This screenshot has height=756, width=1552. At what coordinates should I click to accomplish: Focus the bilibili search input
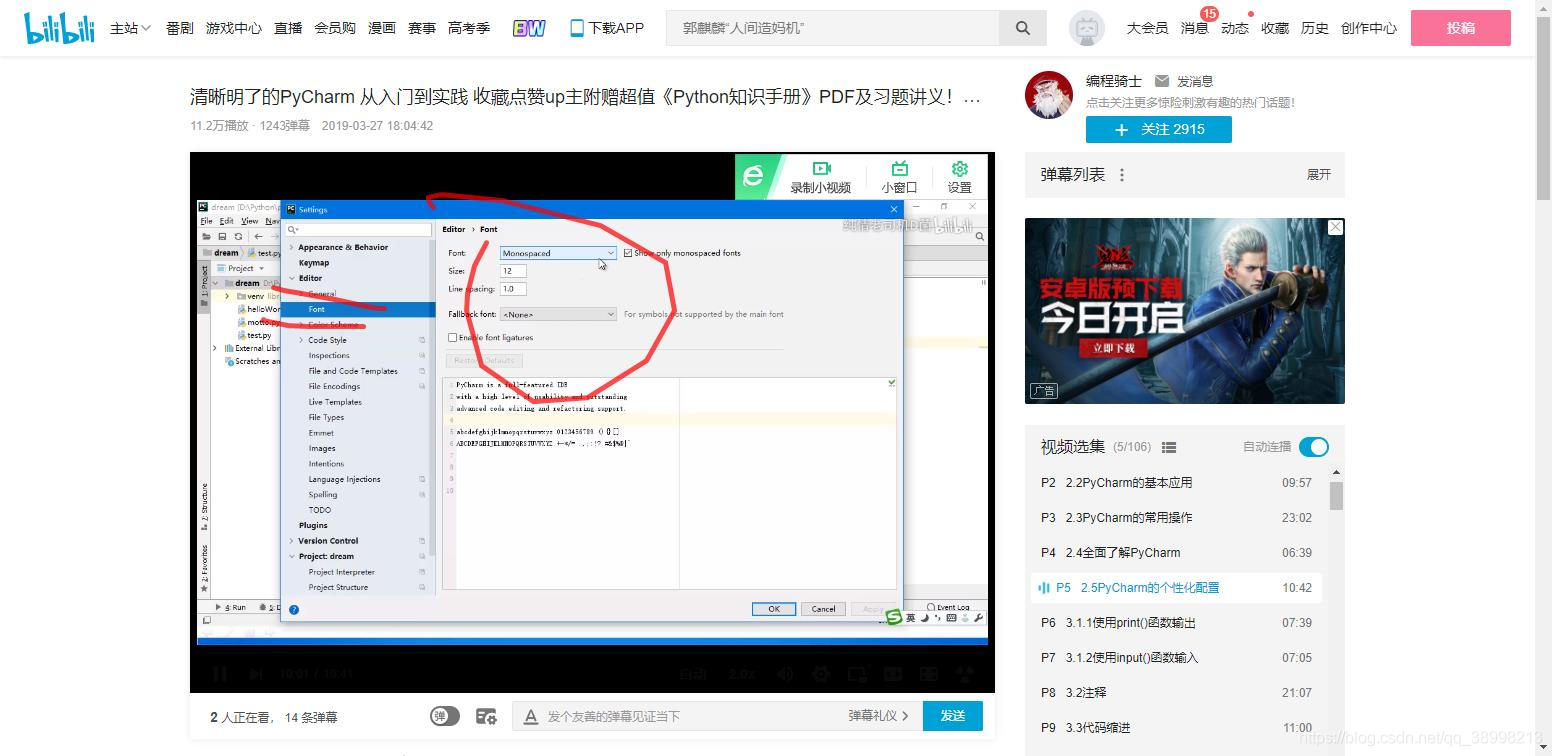tap(833, 28)
